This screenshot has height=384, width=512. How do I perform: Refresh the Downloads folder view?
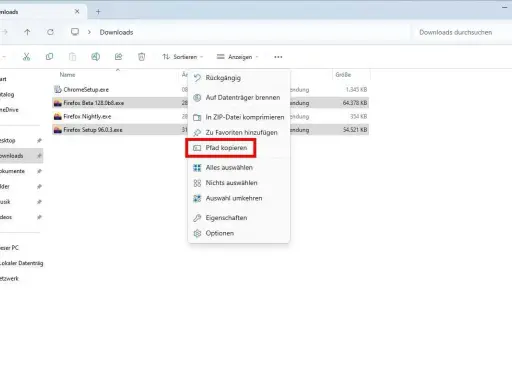[x=50, y=32]
